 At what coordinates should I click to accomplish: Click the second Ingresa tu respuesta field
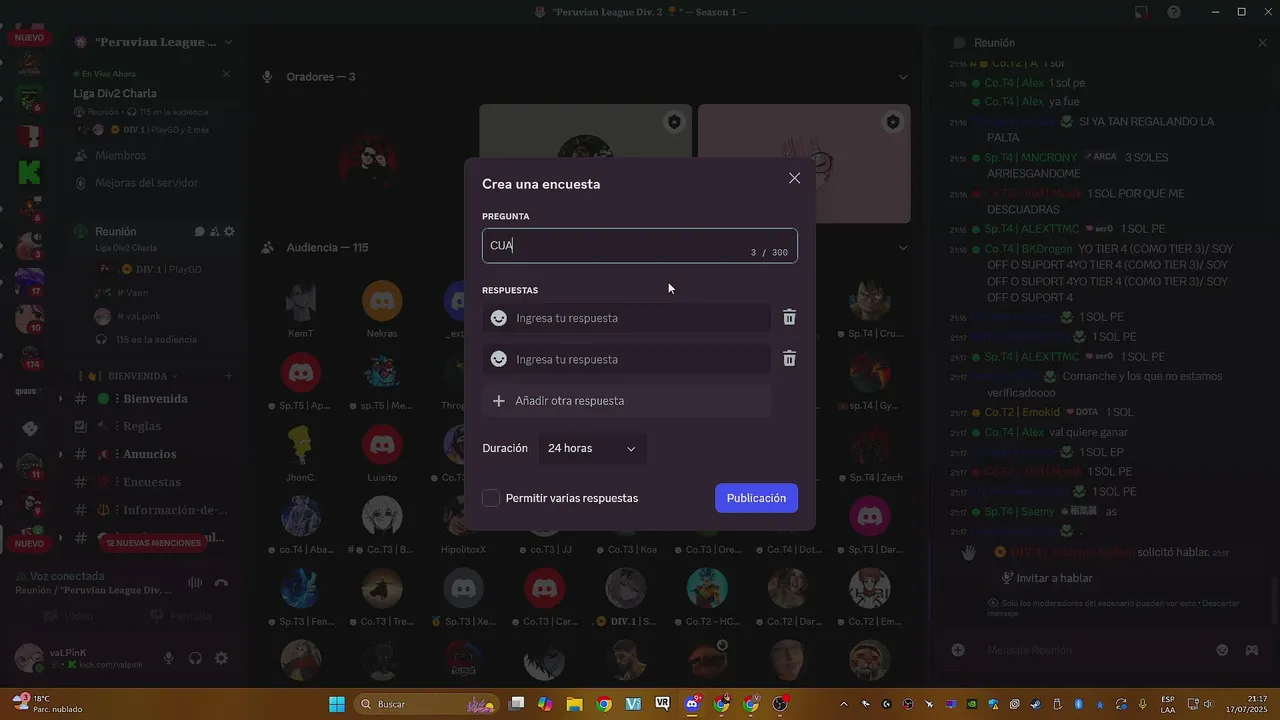click(626, 359)
